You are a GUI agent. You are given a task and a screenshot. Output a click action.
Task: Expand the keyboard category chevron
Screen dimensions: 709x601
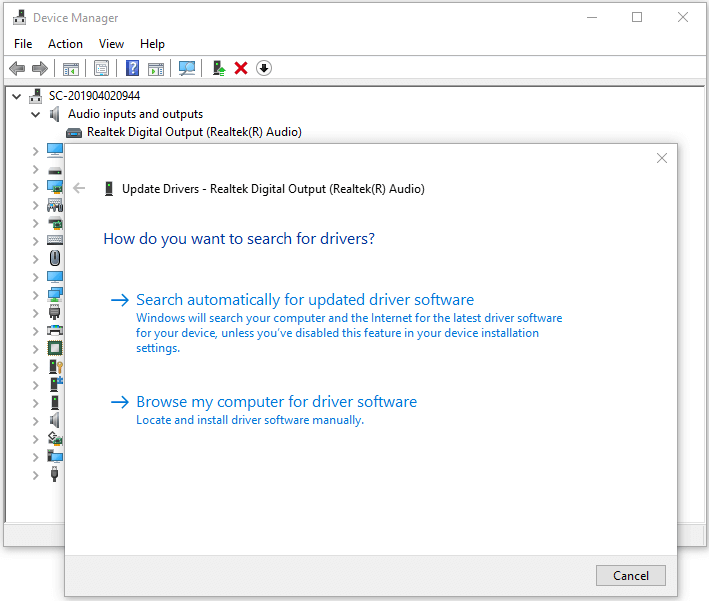(36, 240)
